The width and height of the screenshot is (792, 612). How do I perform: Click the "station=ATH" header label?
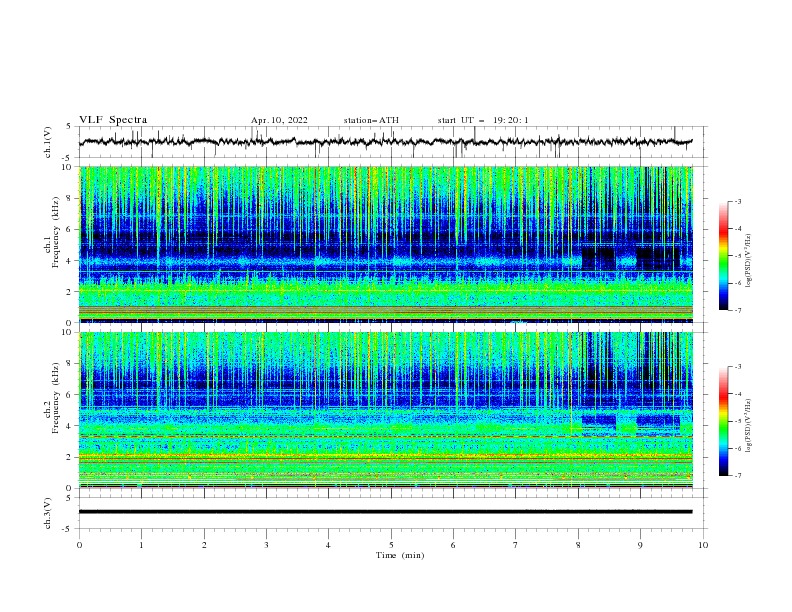tap(371, 120)
